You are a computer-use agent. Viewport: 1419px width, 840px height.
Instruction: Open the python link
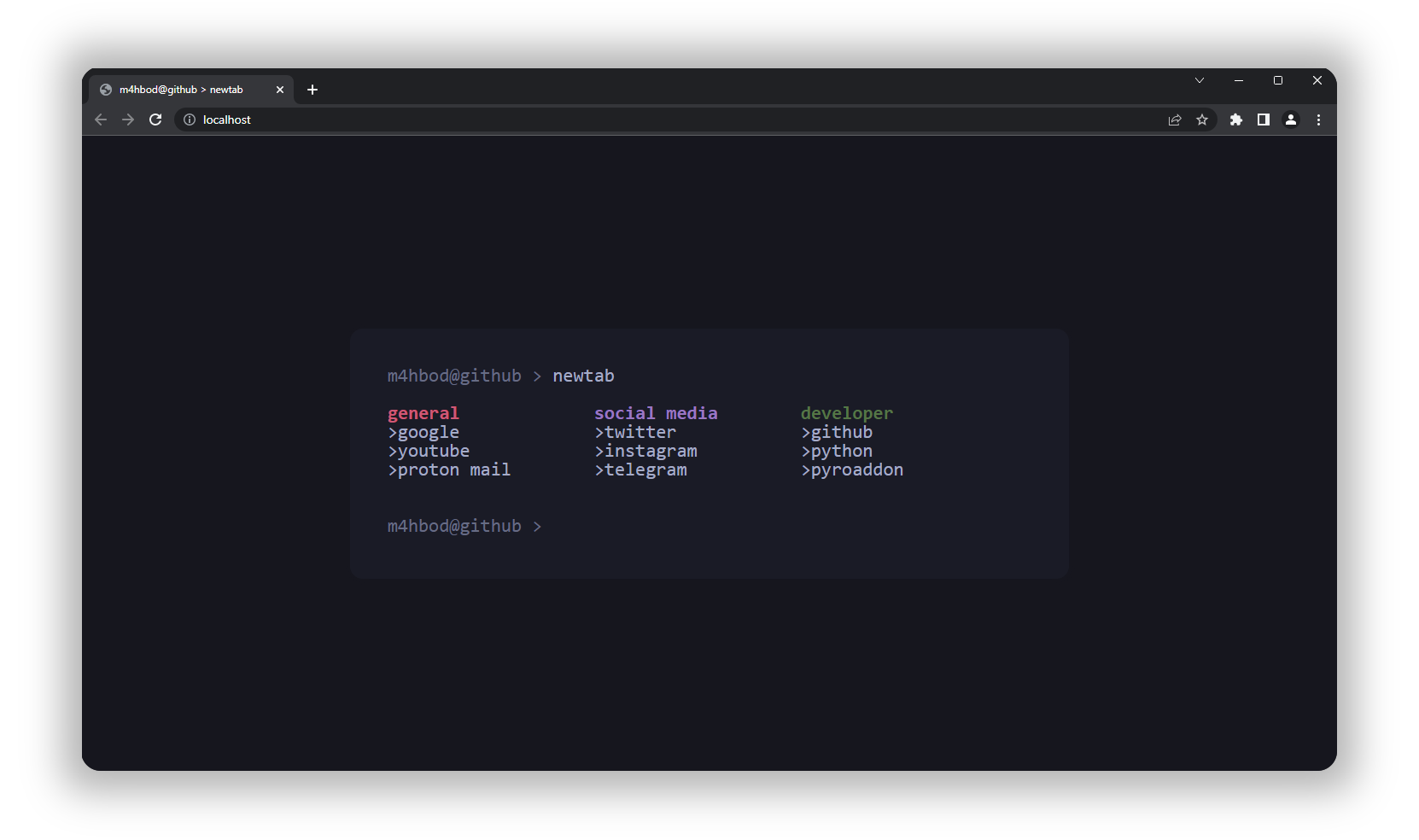point(837,452)
